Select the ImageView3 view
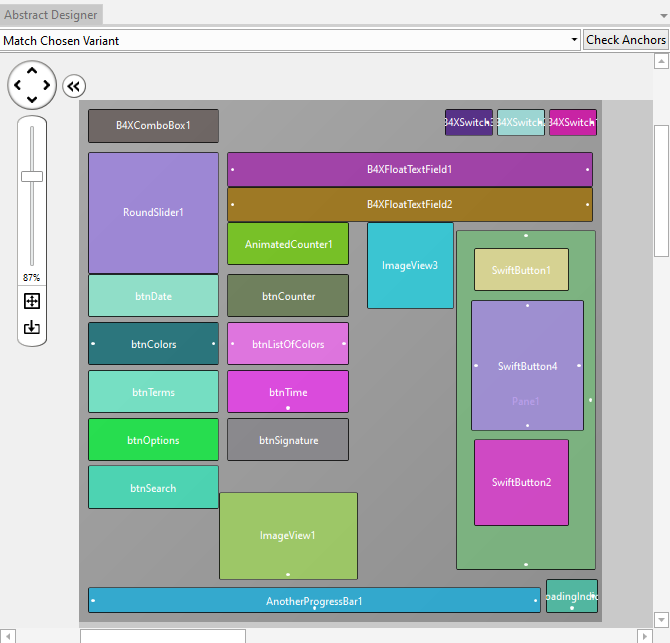This screenshot has width=670, height=643. click(x=410, y=265)
